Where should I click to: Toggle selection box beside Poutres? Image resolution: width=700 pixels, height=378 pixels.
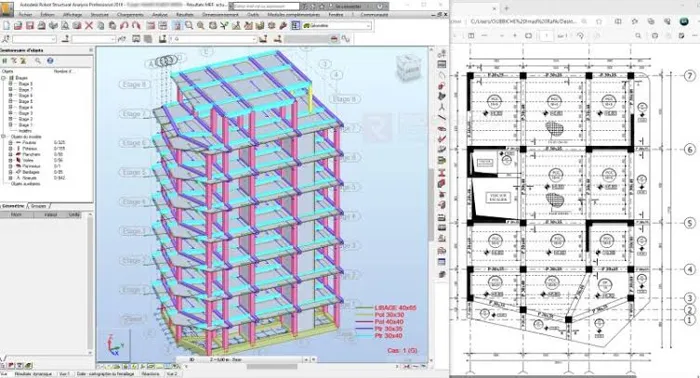11,143
